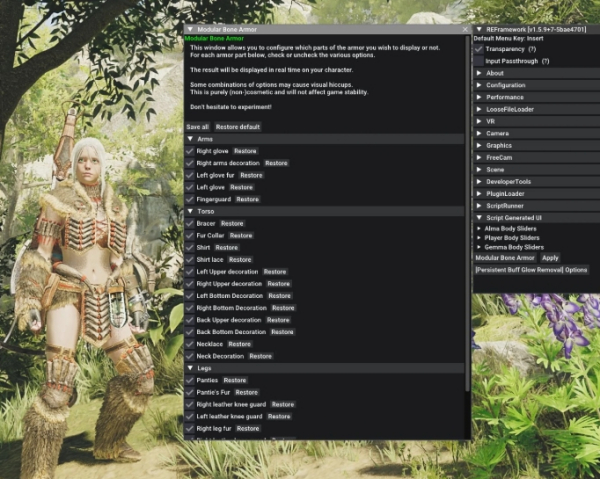Expand the FreeCam section
Viewport: 600px width, 479px height.
coord(537,157)
